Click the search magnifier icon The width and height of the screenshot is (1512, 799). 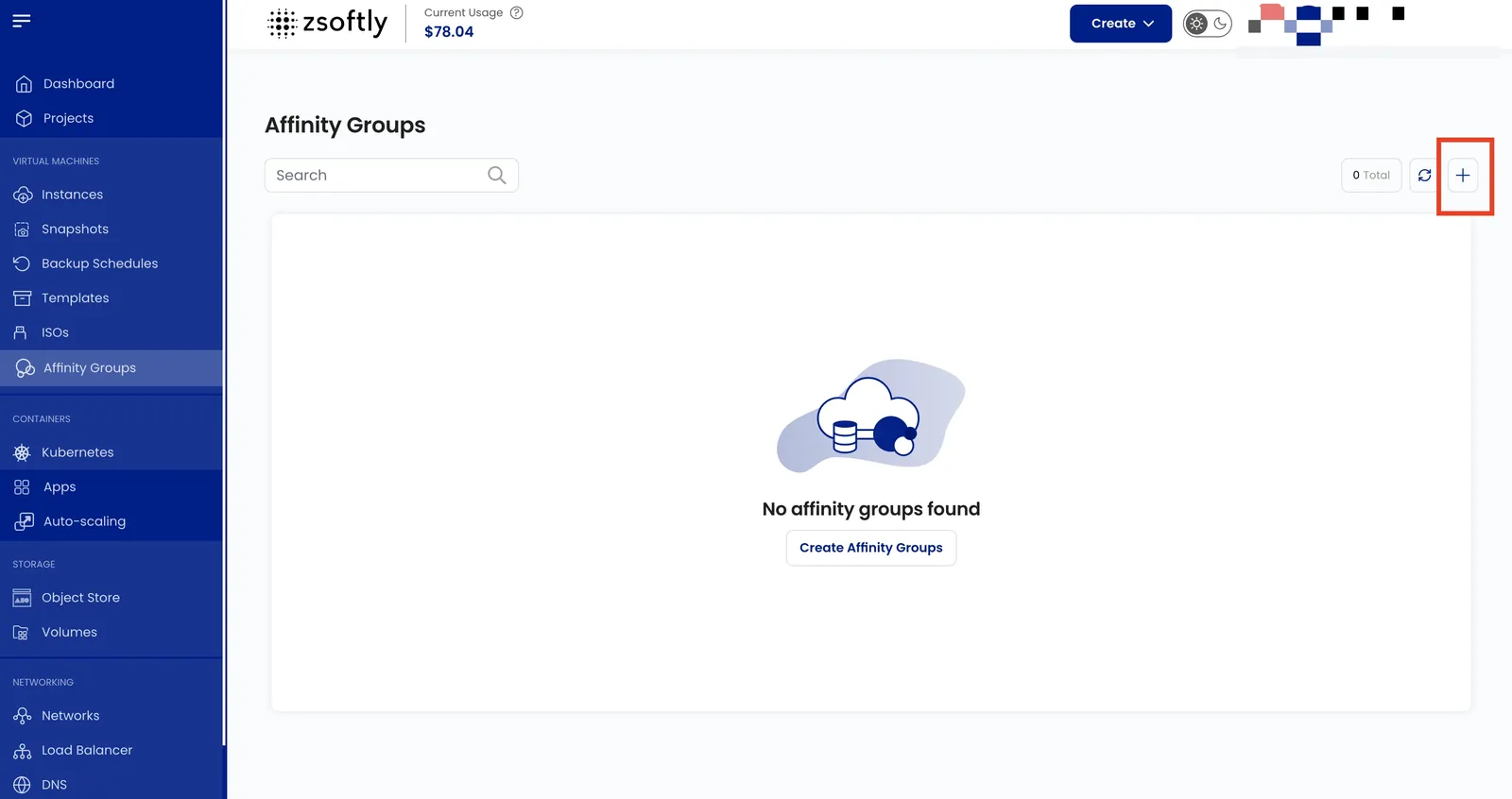click(497, 175)
